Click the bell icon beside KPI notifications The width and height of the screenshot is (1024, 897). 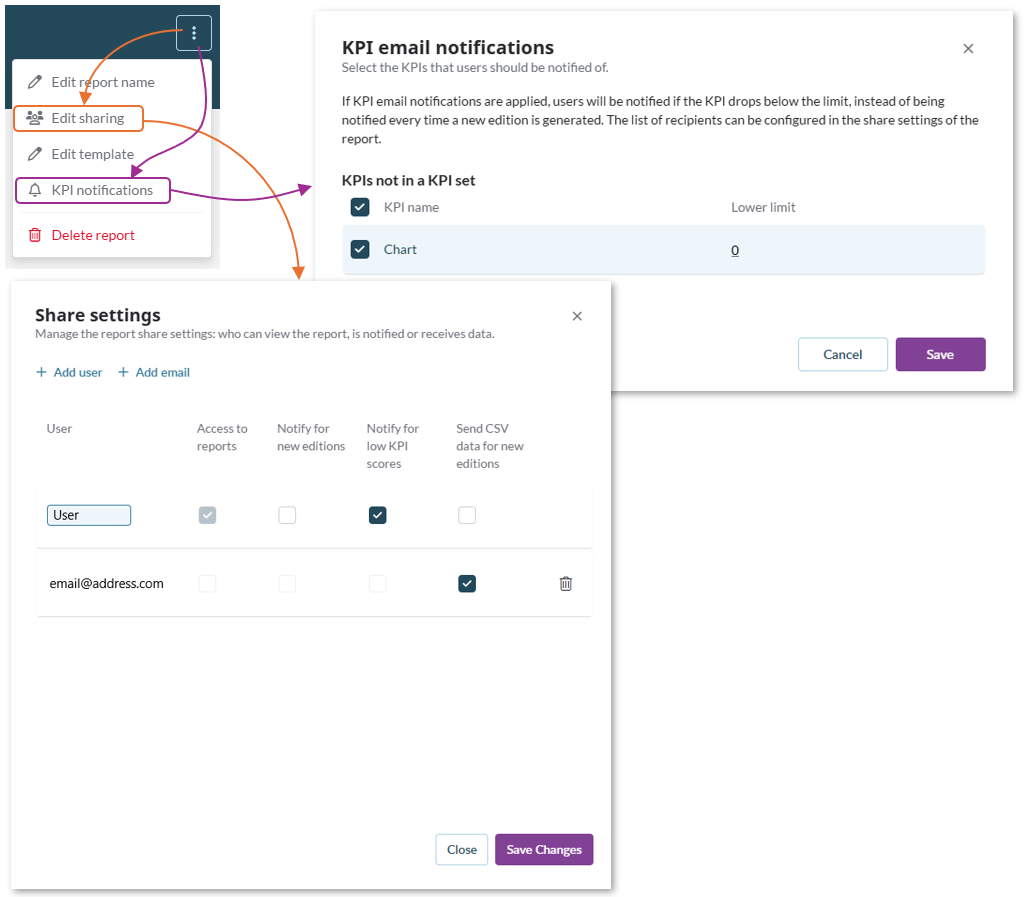35,190
